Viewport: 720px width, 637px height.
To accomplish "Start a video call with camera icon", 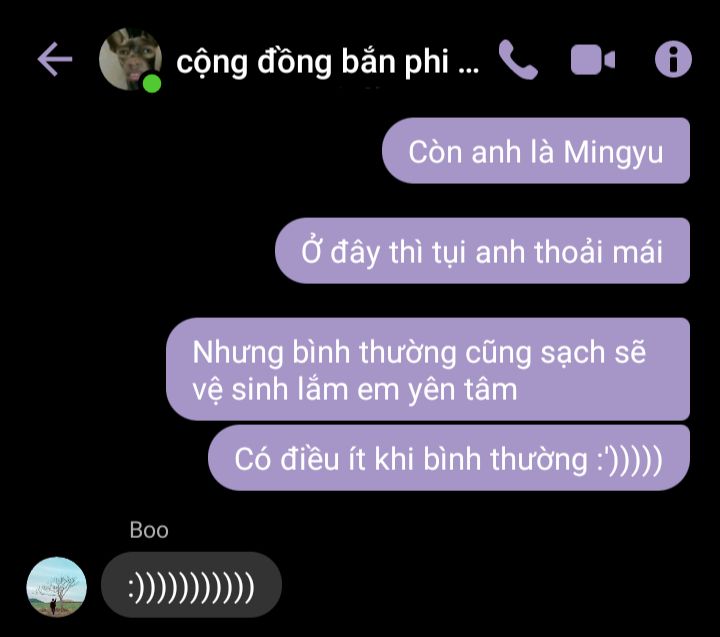I will click(x=592, y=60).
